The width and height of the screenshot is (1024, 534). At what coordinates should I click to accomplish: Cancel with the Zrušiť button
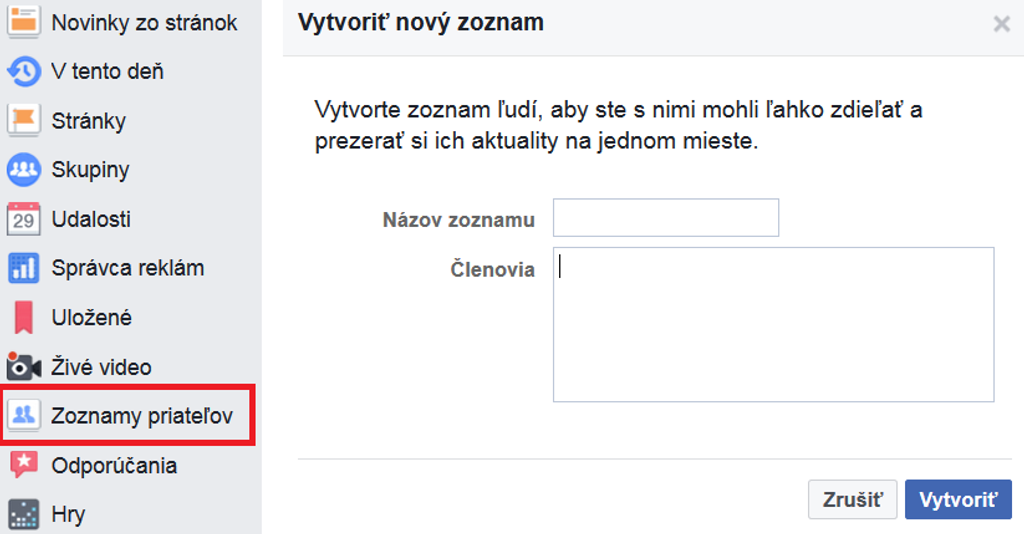coord(852,500)
